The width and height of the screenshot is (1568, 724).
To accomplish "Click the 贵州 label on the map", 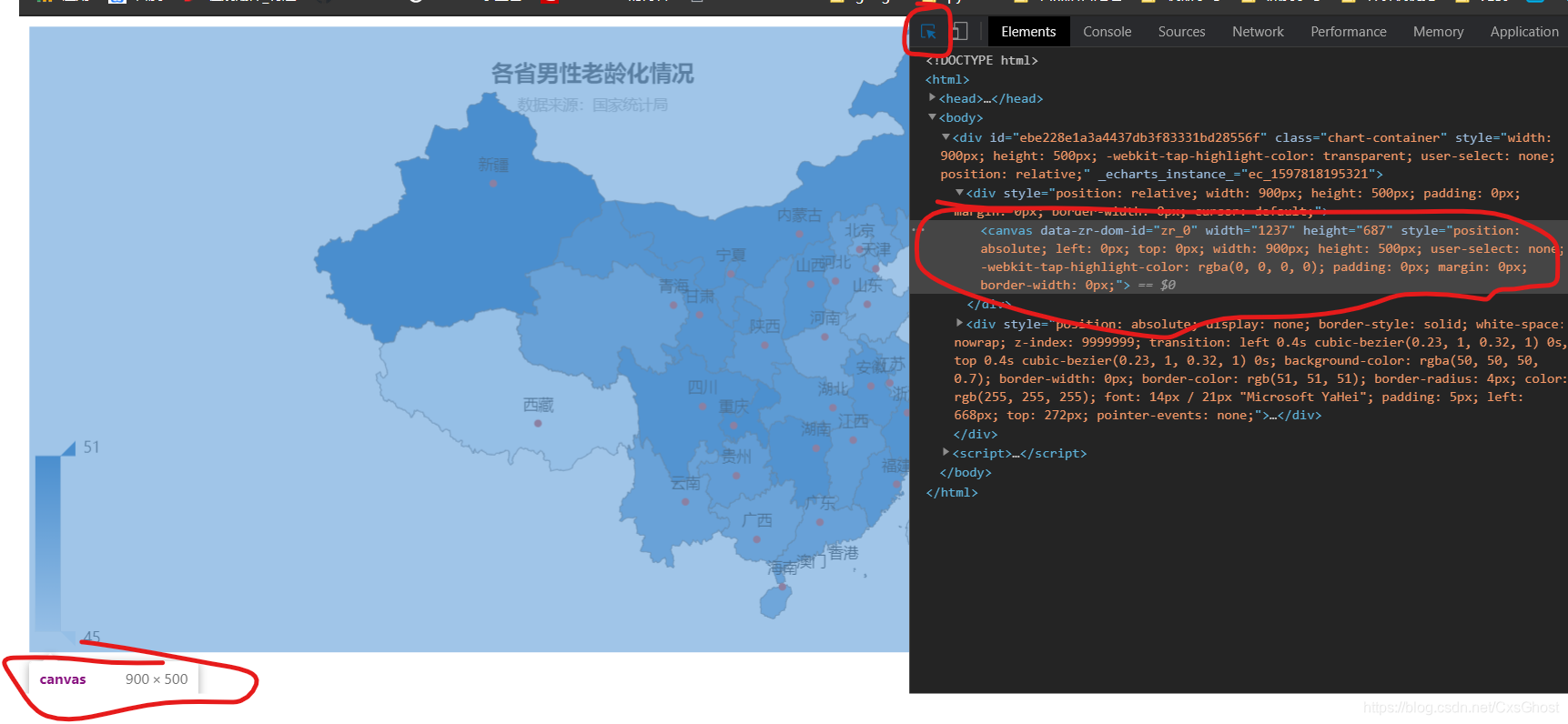I will click(x=737, y=456).
